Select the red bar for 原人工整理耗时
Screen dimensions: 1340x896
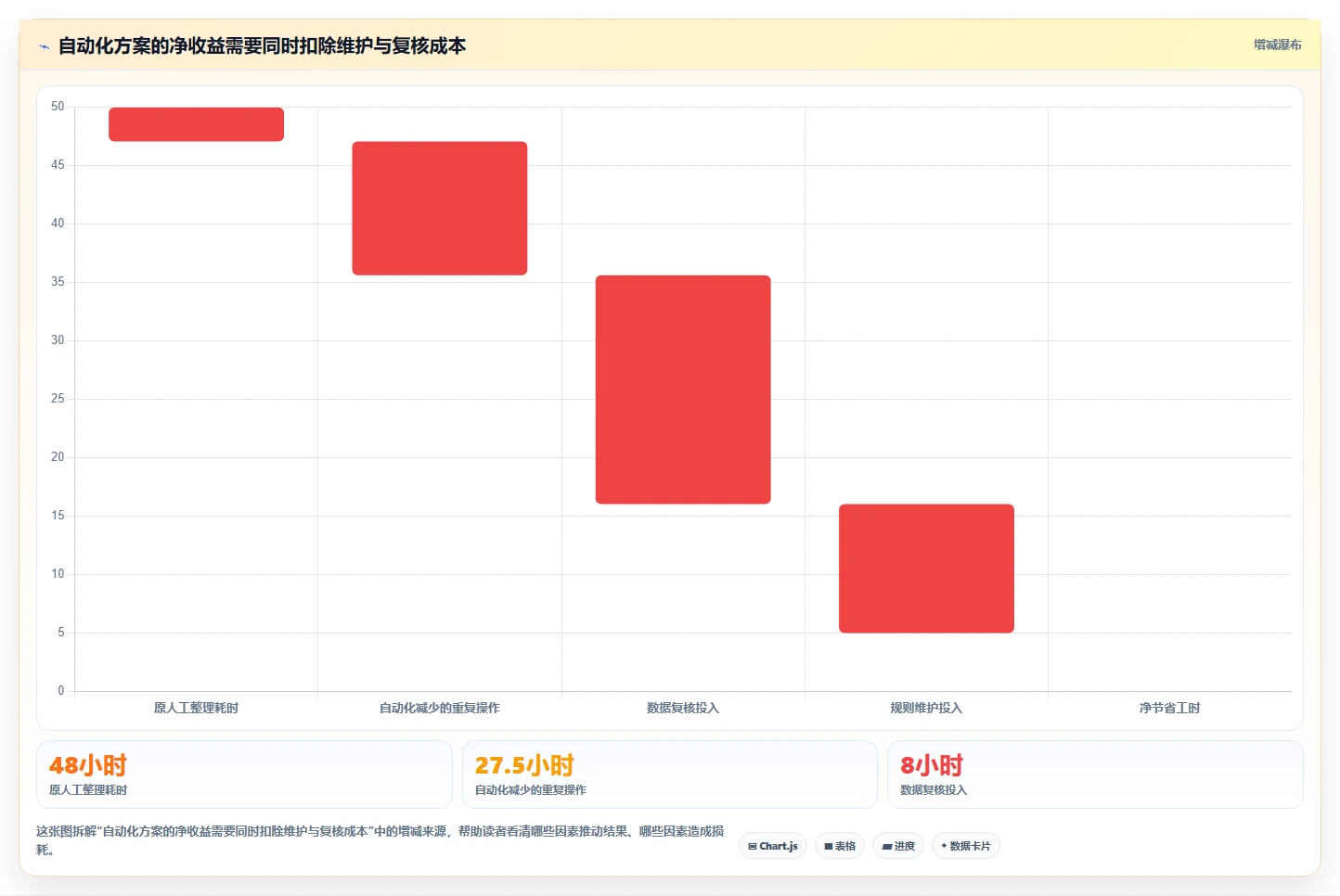click(x=196, y=124)
